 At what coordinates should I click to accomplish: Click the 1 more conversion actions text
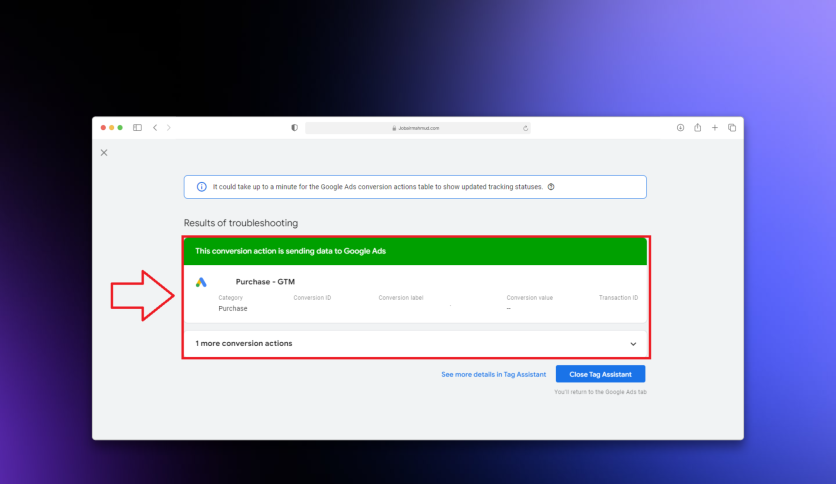[x=244, y=343]
